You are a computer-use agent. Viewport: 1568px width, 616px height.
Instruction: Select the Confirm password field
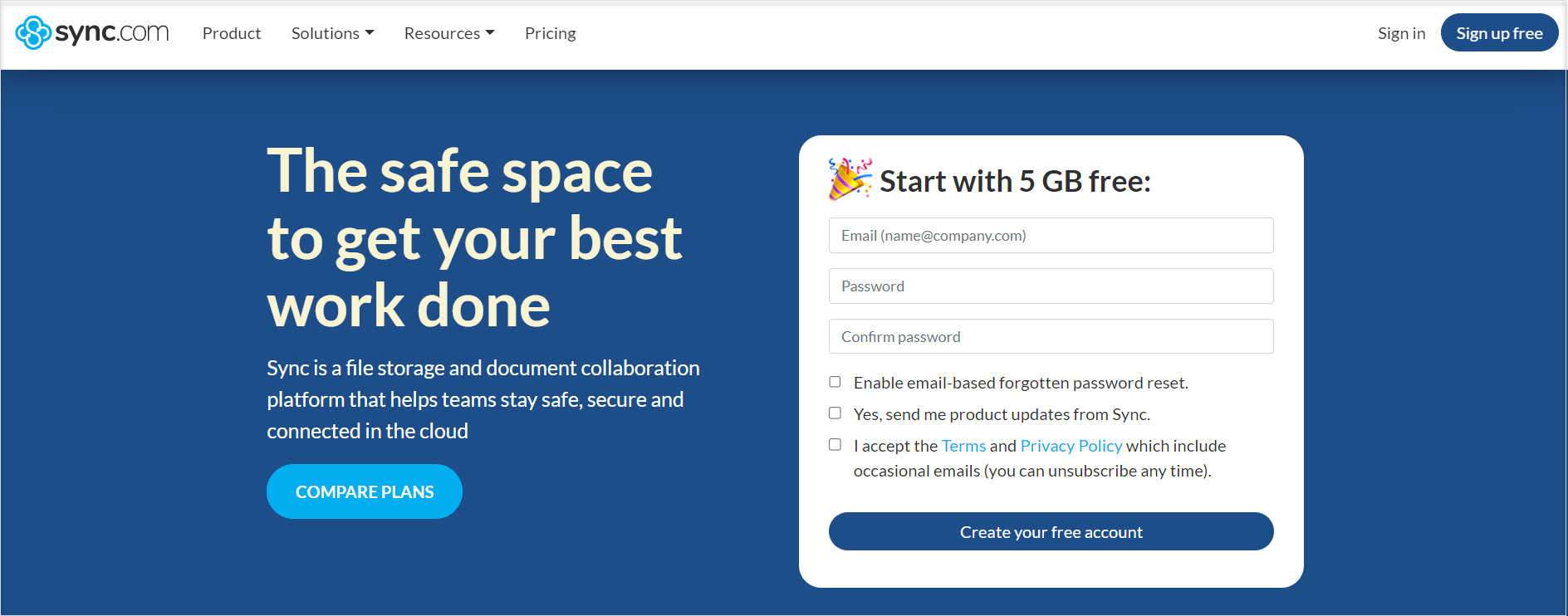pyautogui.click(x=1051, y=337)
